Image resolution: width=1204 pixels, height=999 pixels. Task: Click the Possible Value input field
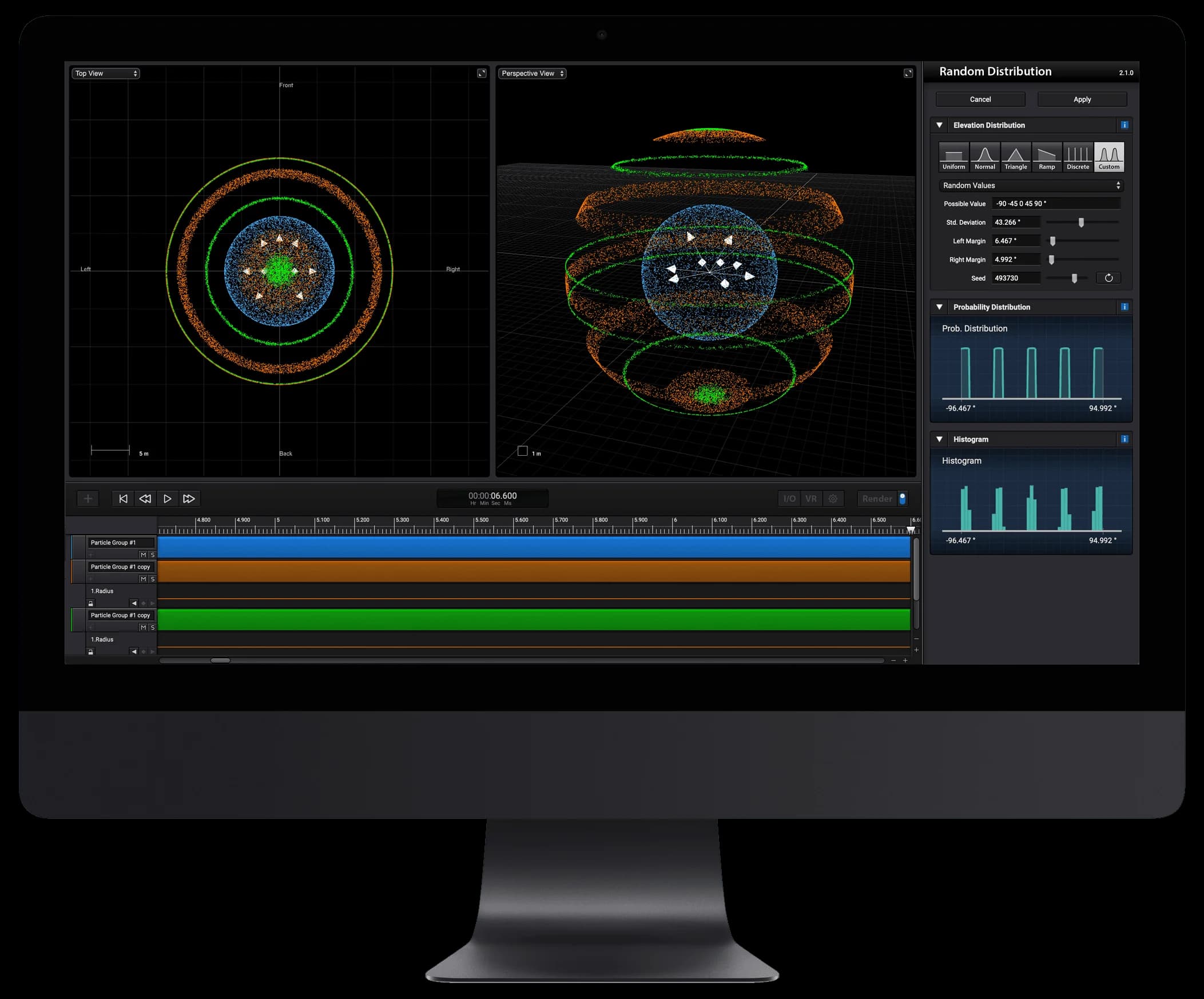[1056, 204]
